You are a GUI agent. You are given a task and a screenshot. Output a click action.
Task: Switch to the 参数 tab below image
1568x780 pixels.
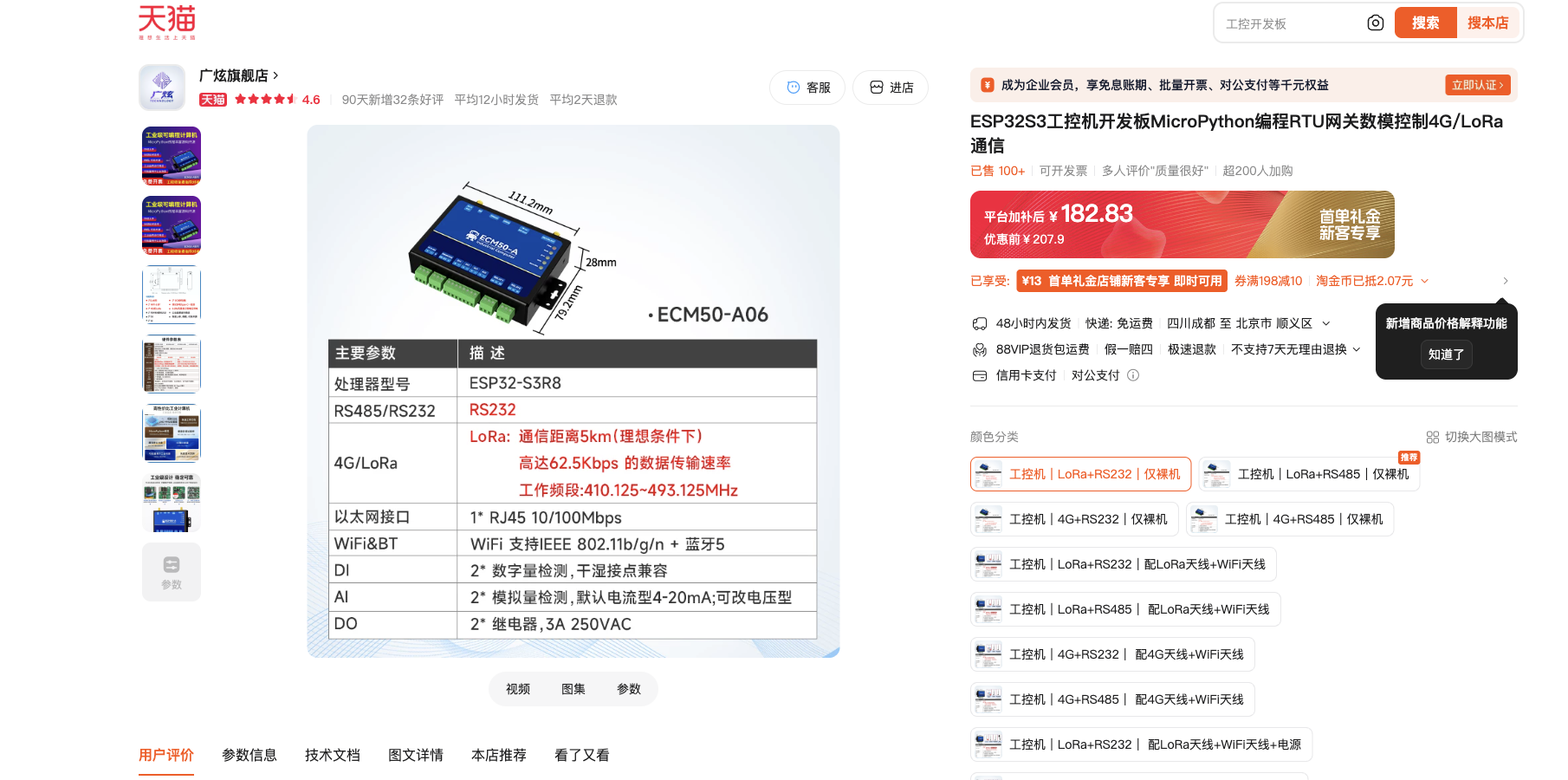click(x=629, y=689)
